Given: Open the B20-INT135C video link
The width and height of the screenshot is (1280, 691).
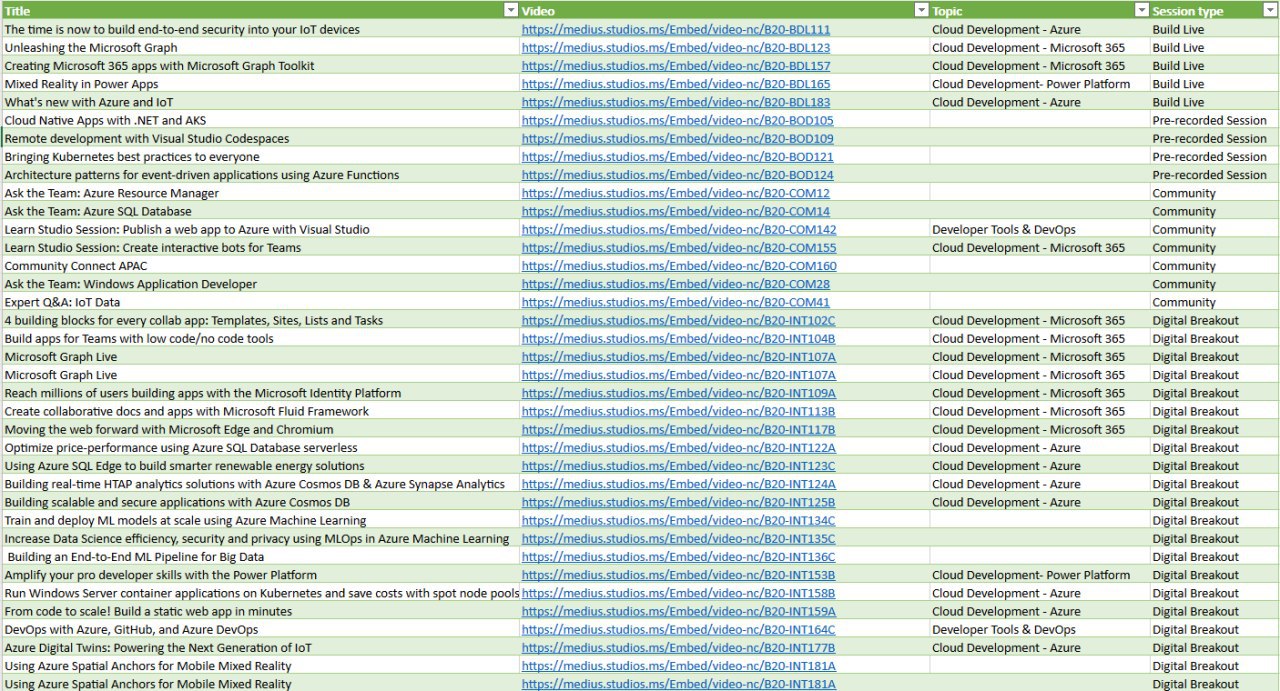Looking at the screenshot, I should pos(678,539).
